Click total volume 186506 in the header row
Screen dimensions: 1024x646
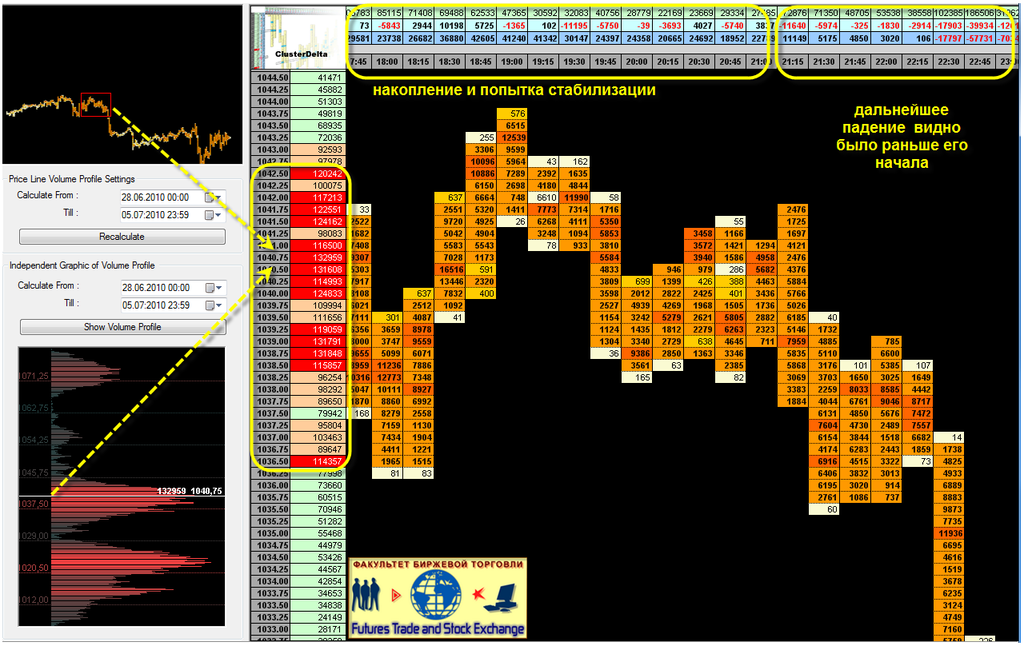(x=980, y=13)
